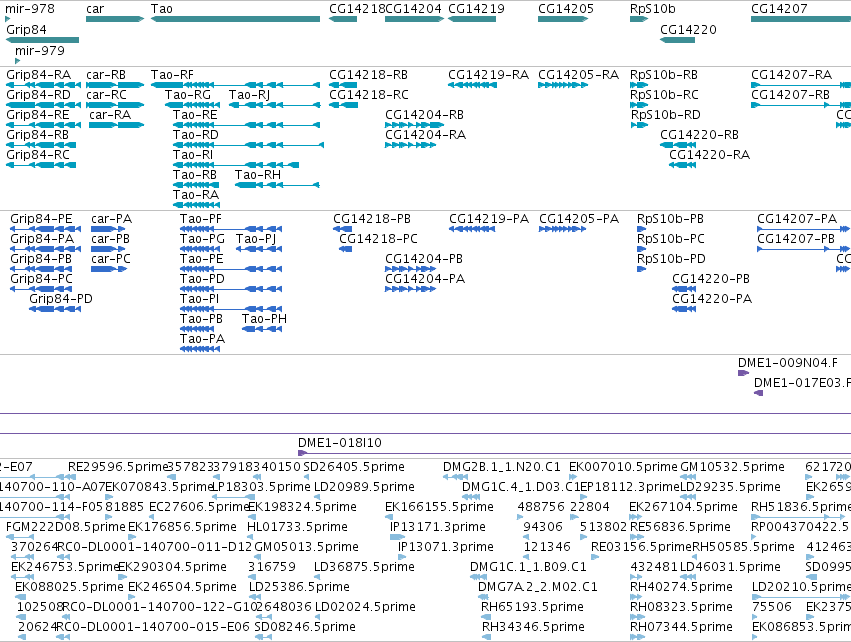Click protein Tao-PA
This screenshot has width=851, height=642.
(x=200, y=349)
